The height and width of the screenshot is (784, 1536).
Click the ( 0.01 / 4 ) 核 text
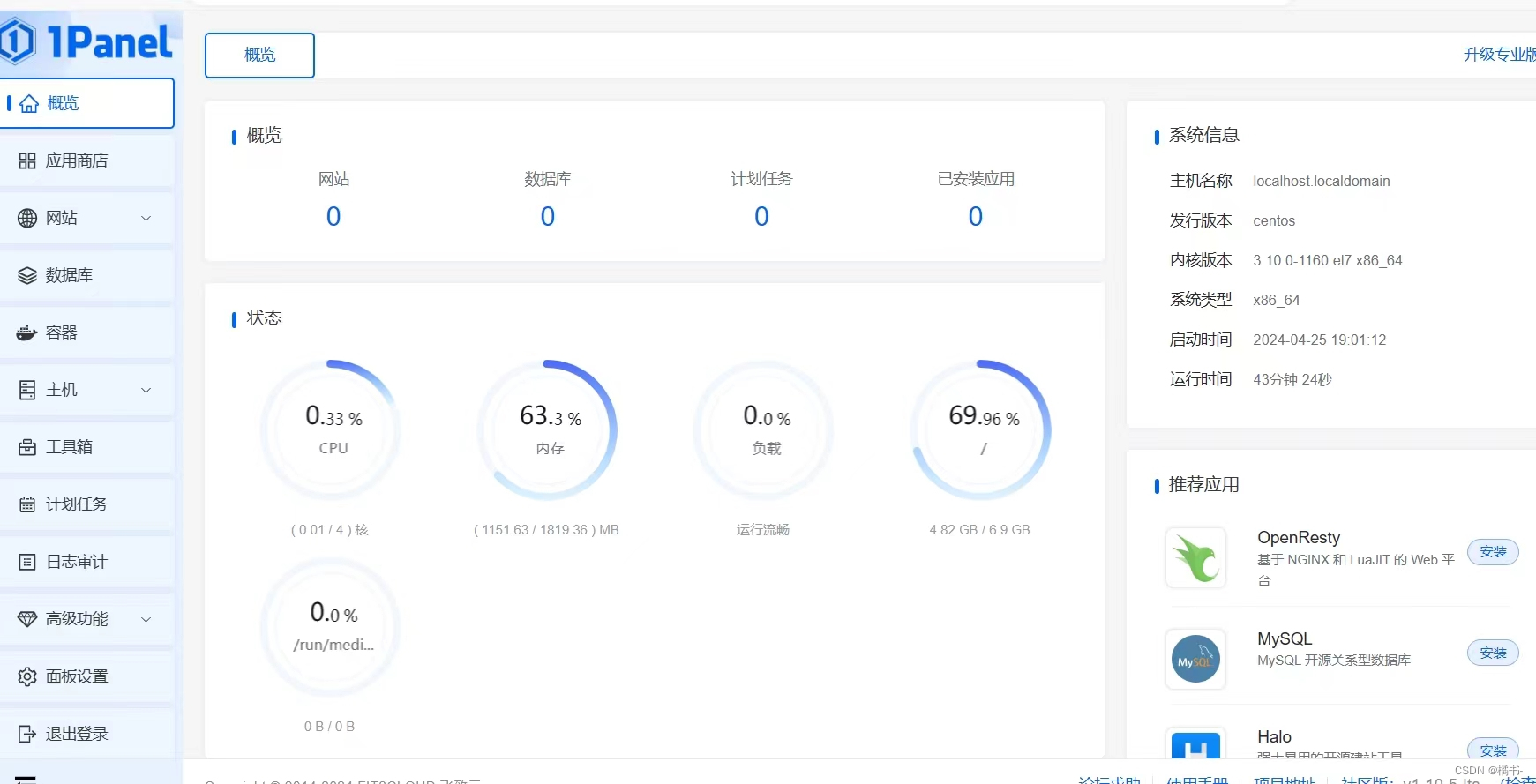tap(330, 530)
